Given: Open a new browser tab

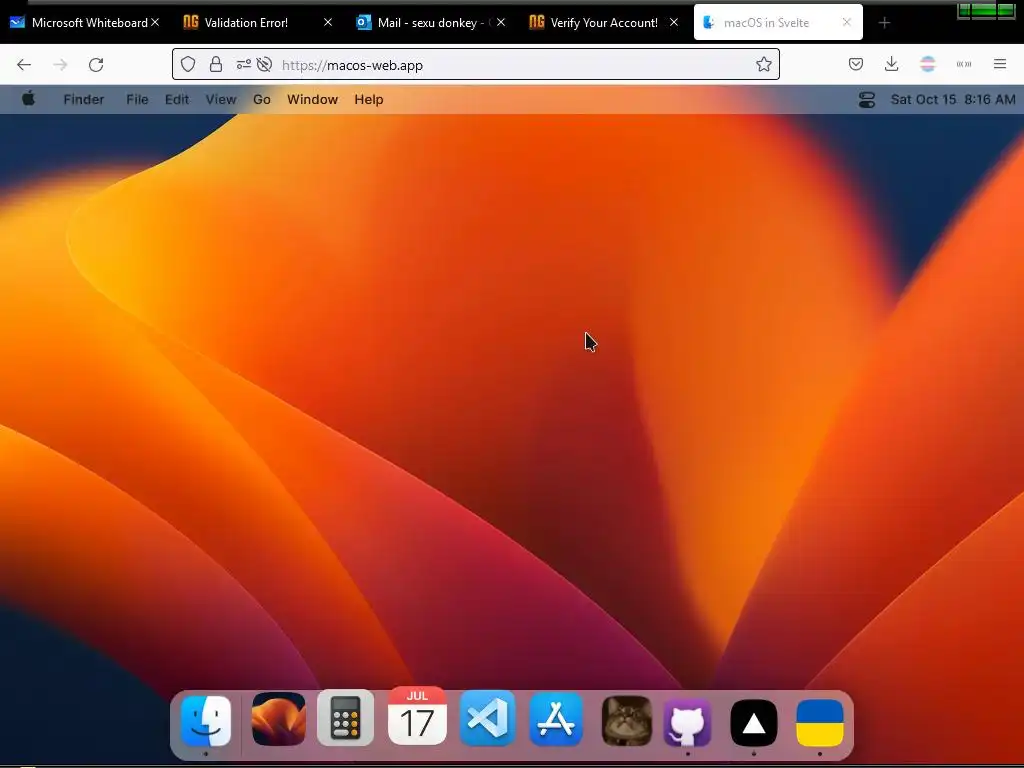Looking at the screenshot, I should click(x=884, y=23).
